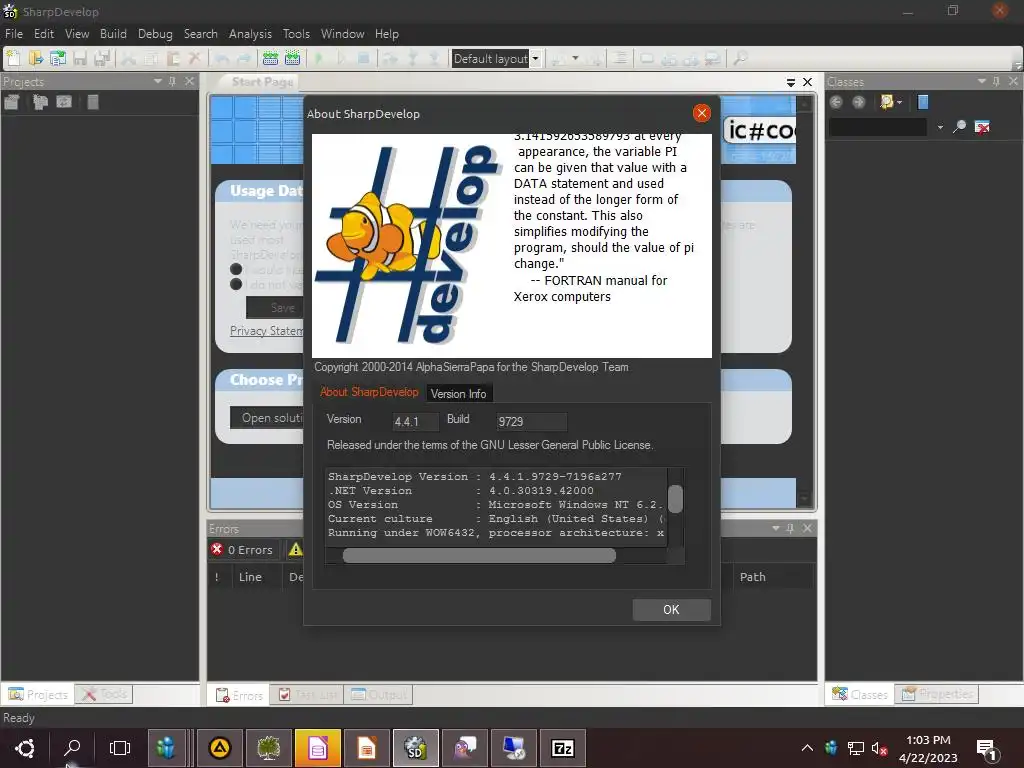Click the Line column header in Errors
This screenshot has height=768, width=1024.
pyautogui.click(x=250, y=577)
